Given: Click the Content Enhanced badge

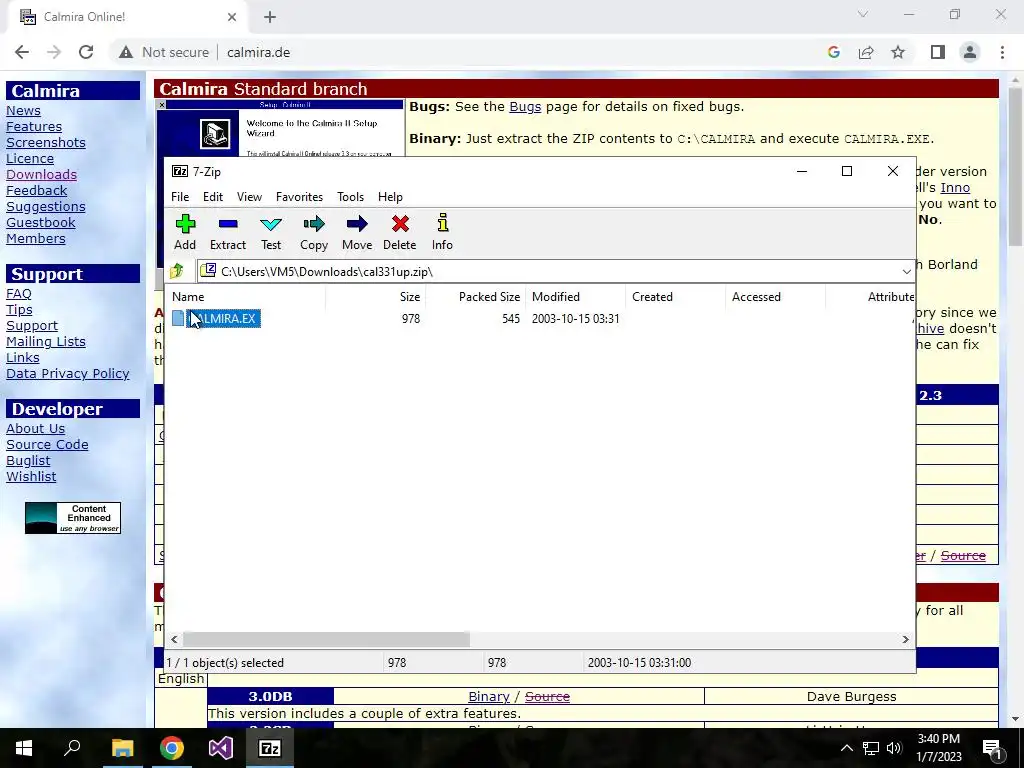Looking at the screenshot, I should coord(72,518).
